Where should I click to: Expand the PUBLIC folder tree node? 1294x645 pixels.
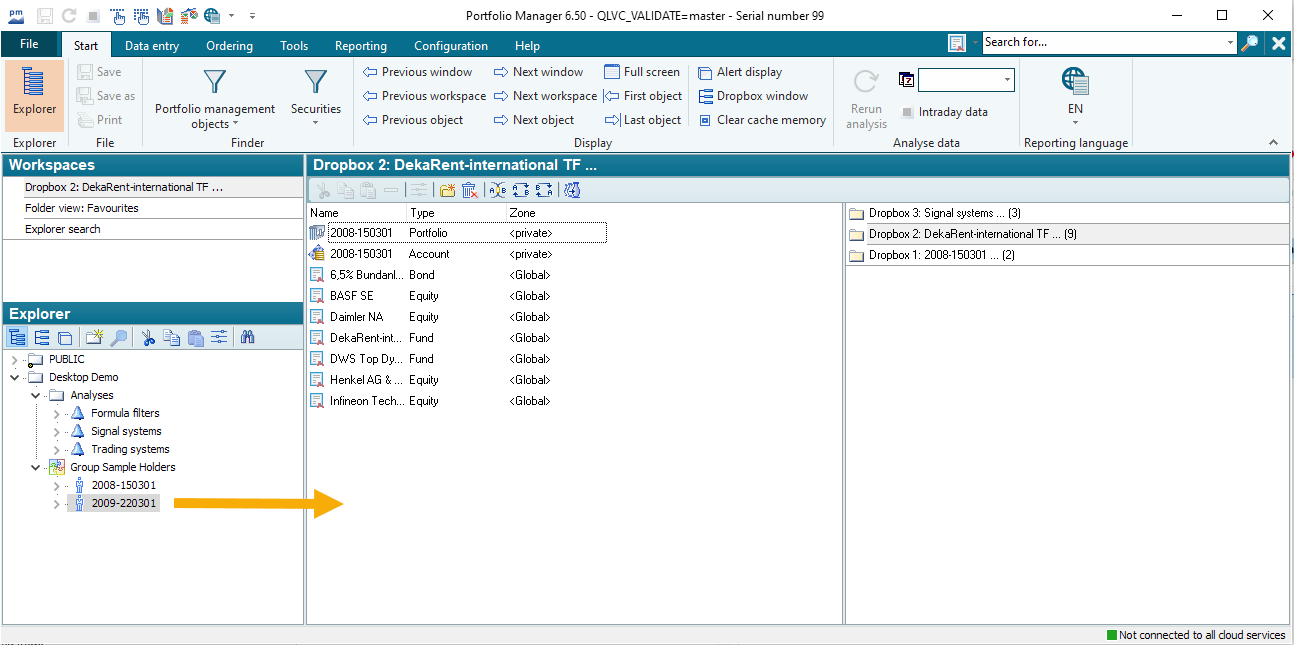click(x=14, y=359)
